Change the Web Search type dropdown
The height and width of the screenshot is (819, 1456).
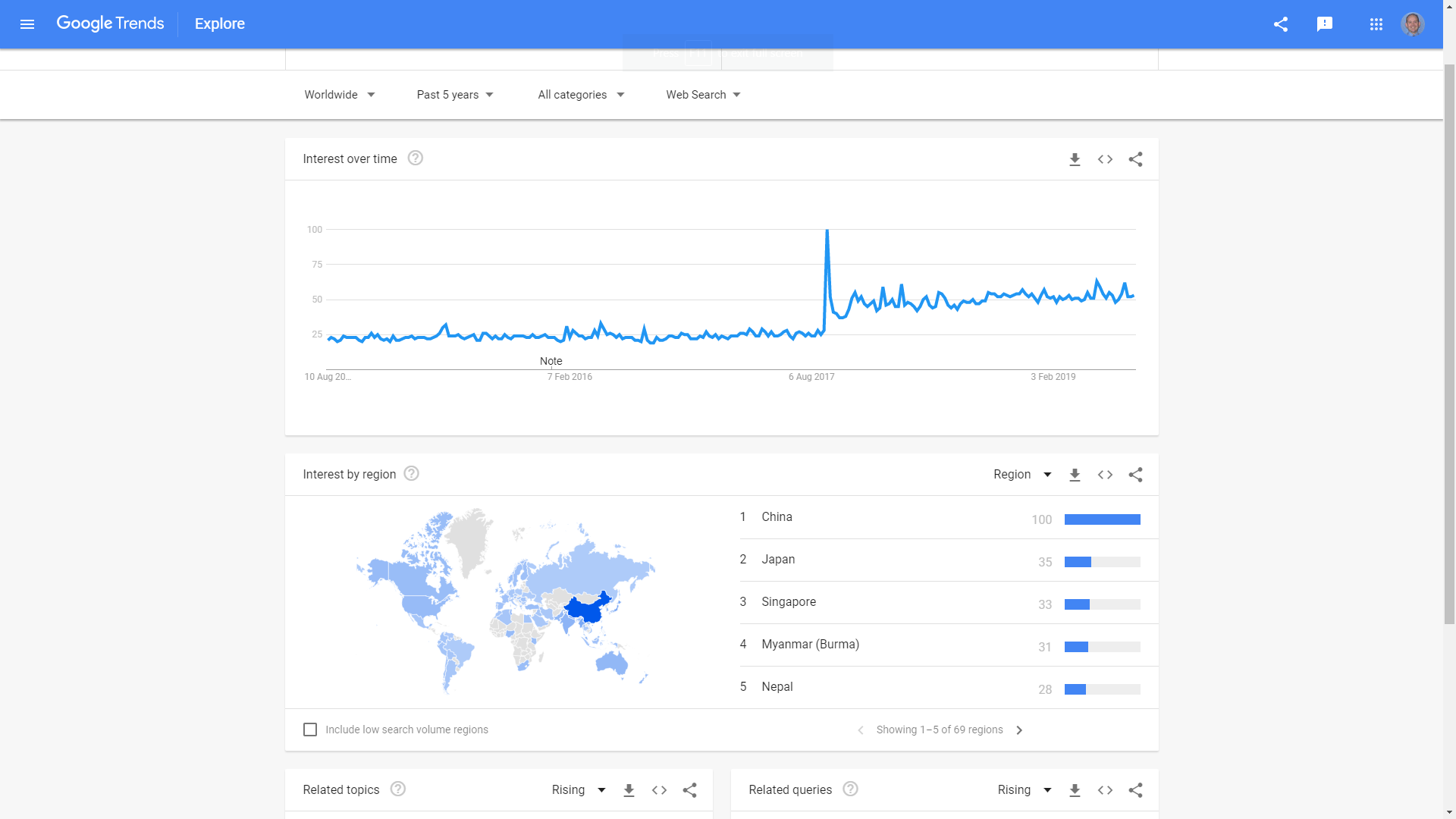(703, 95)
